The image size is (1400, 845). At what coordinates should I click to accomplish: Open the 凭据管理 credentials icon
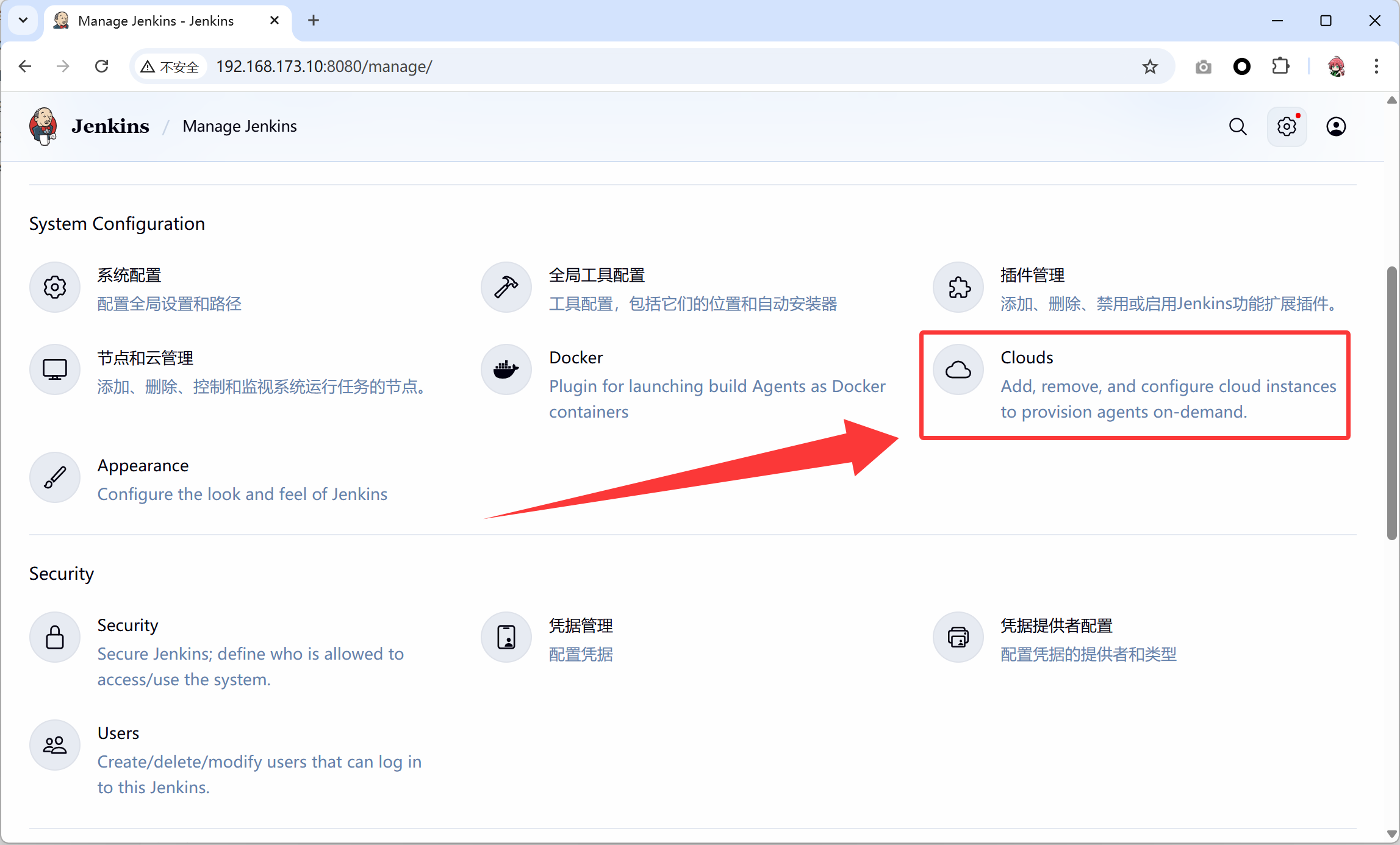pos(506,637)
